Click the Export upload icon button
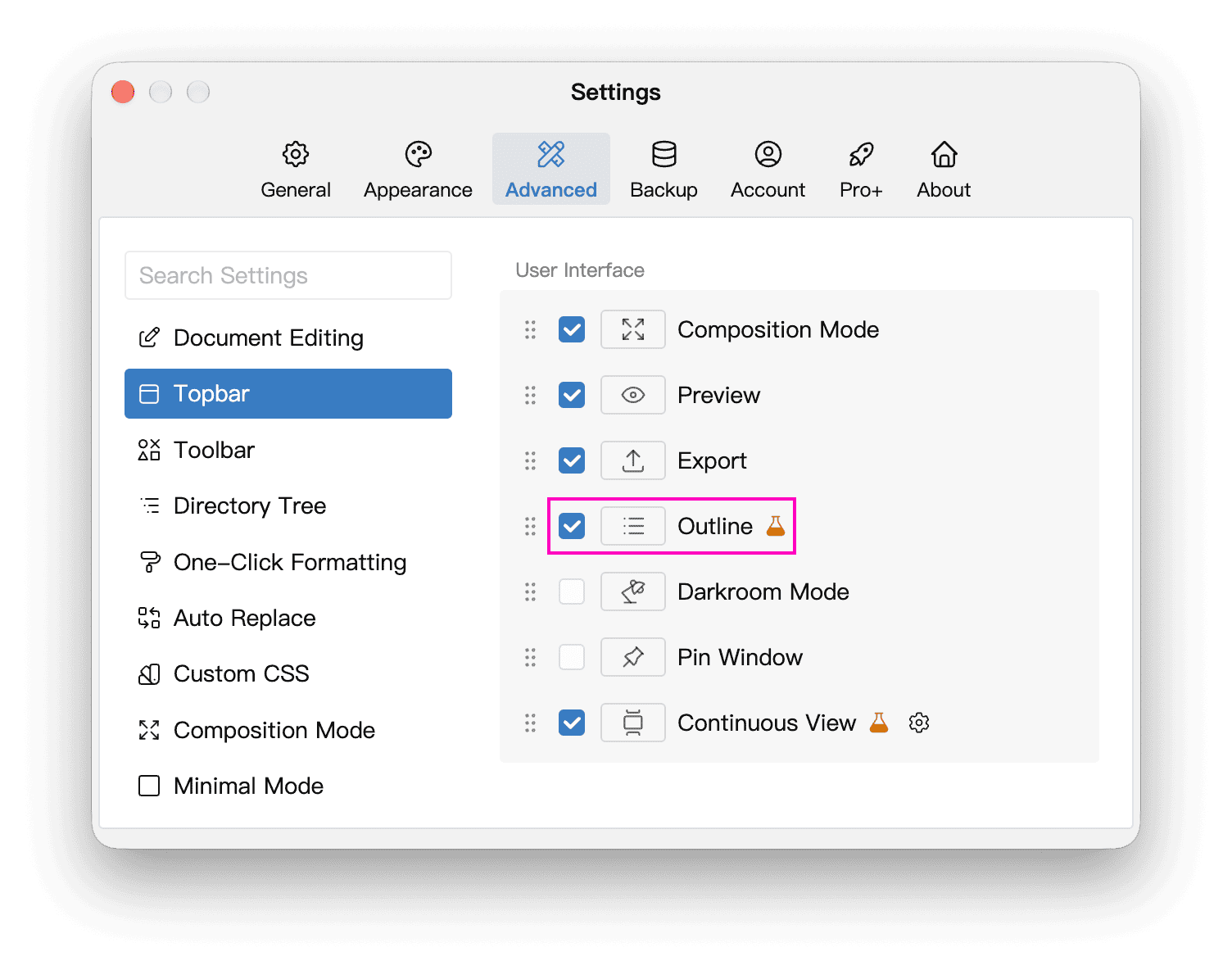This screenshot has width=1232, height=970. 632,460
